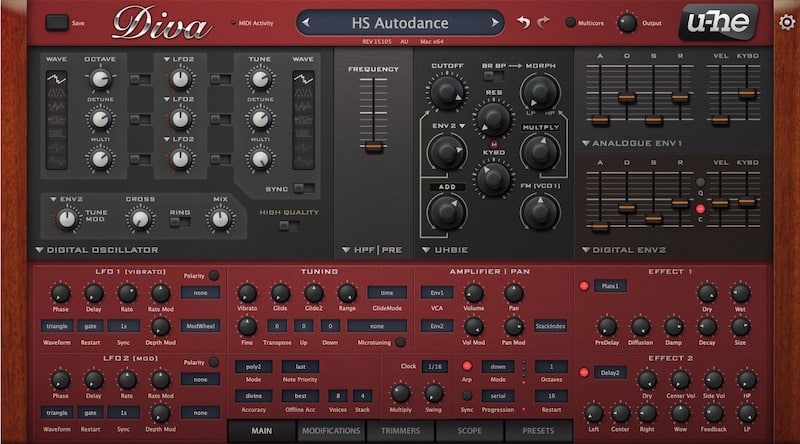Viewport: 800px width, 444px height.
Task: Click the redo arrow icon
Action: pos(543,22)
